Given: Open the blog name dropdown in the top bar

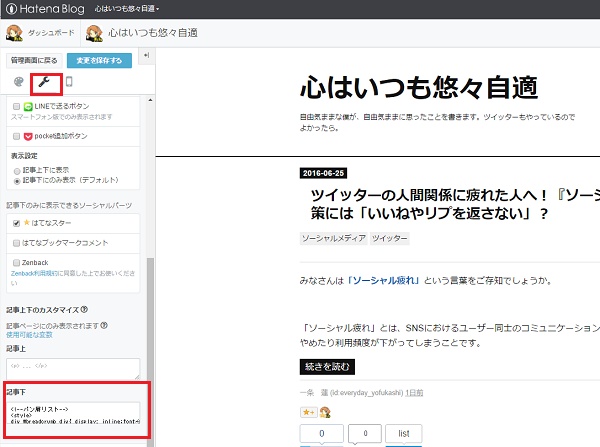Looking at the screenshot, I should (x=127, y=8).
